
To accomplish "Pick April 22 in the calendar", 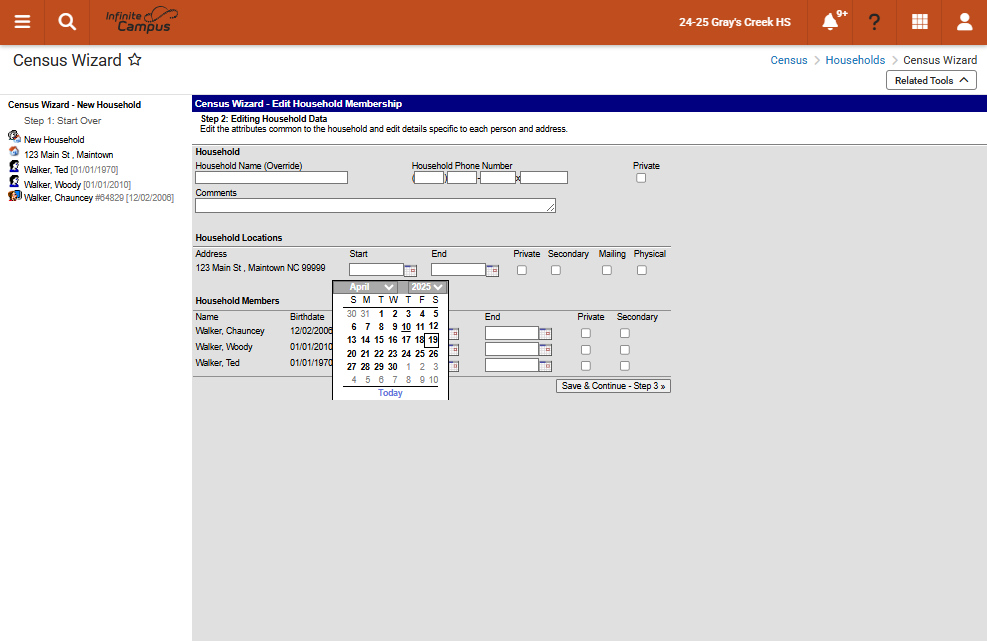I will 379,354.
